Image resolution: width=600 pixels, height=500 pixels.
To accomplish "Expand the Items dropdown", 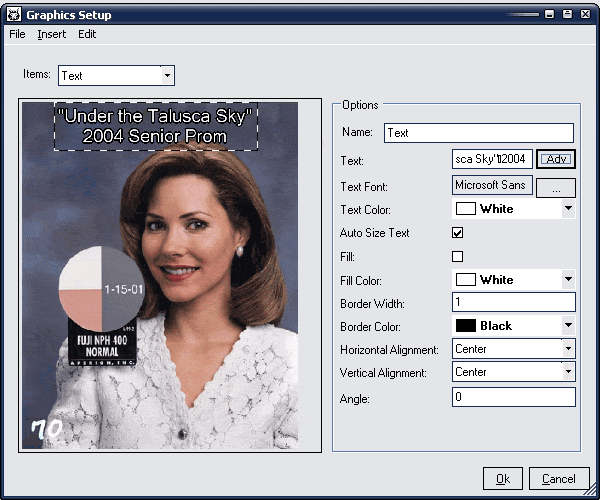I will tap(167, 75).
